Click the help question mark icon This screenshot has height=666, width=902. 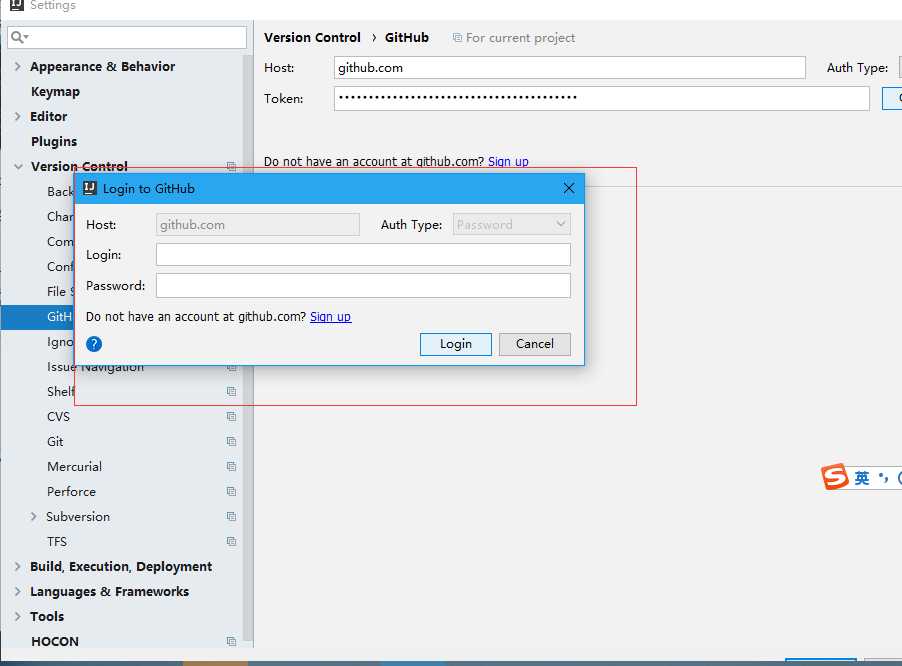click(x=94, y=344)
